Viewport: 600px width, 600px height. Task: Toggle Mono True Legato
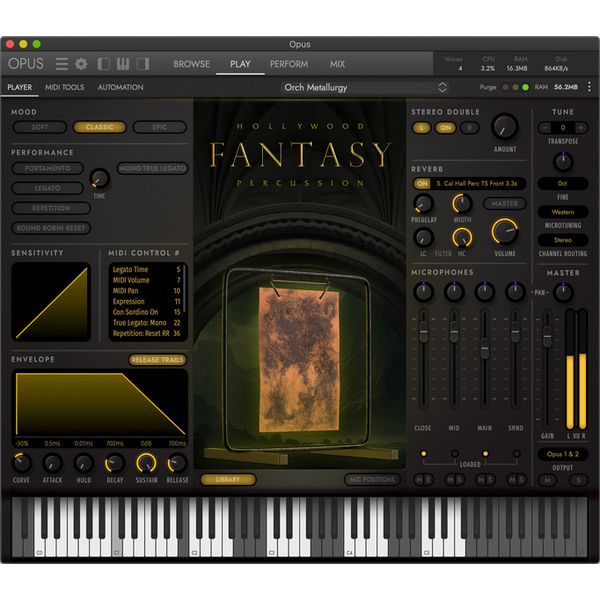(152, 168)
